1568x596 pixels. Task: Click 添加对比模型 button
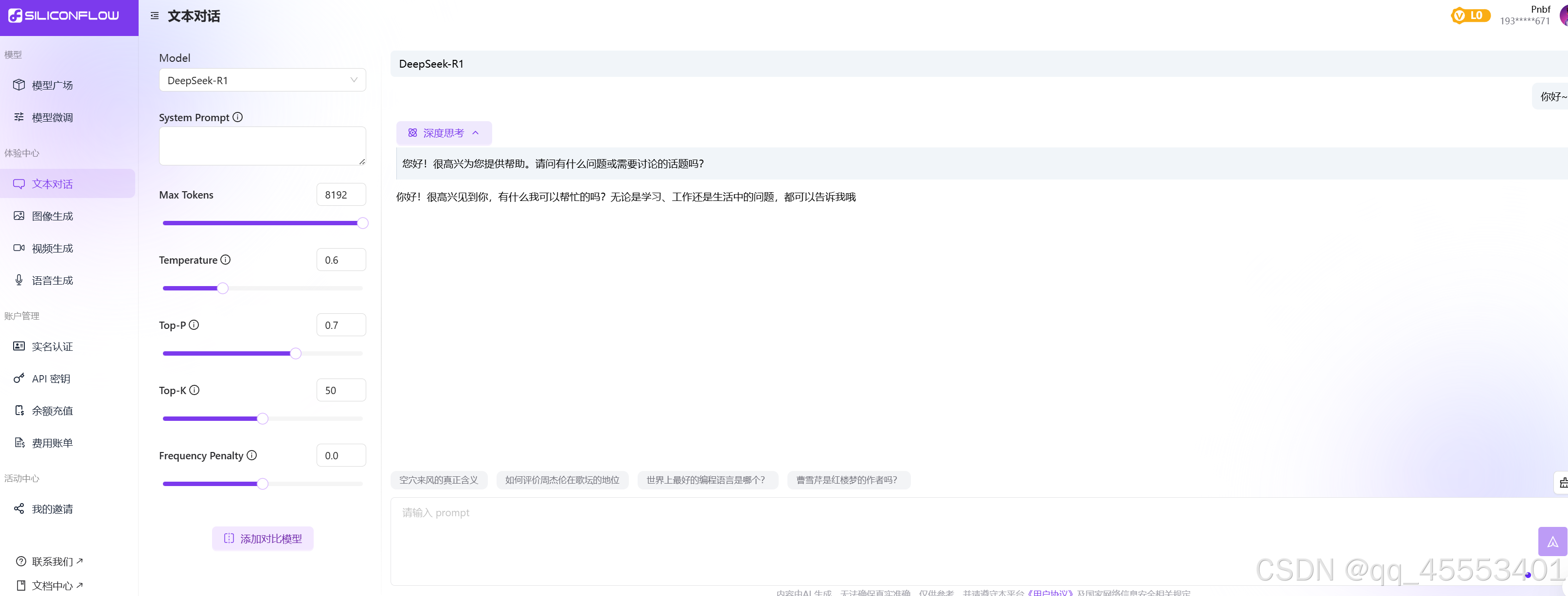[x=262, y=538]
